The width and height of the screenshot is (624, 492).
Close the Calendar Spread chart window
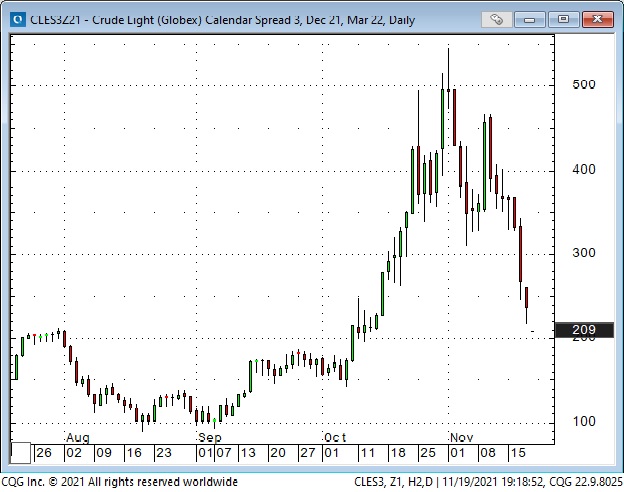pos(597,19)
